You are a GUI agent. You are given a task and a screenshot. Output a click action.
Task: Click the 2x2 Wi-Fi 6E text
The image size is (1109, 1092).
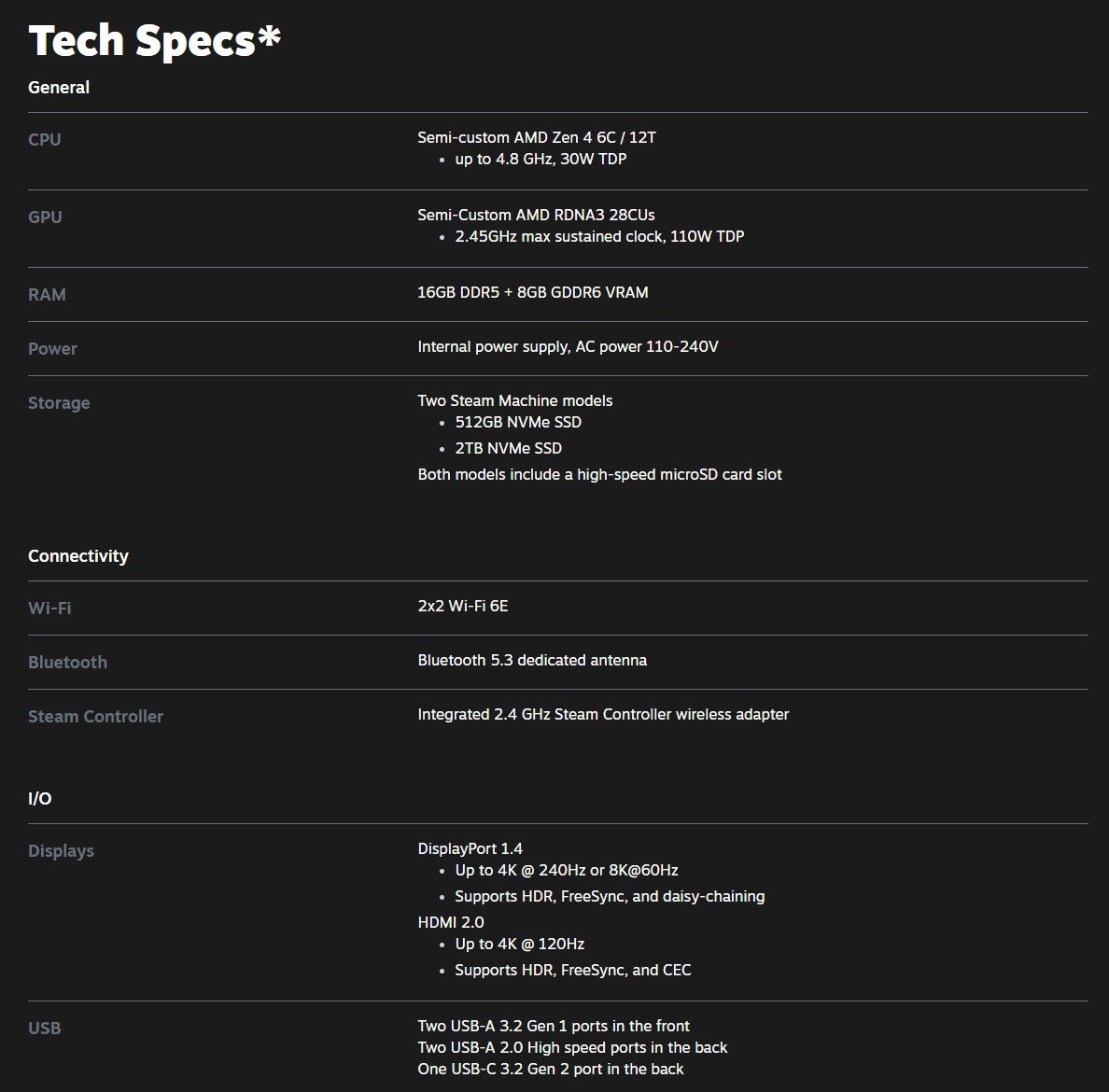pos(463,607)
